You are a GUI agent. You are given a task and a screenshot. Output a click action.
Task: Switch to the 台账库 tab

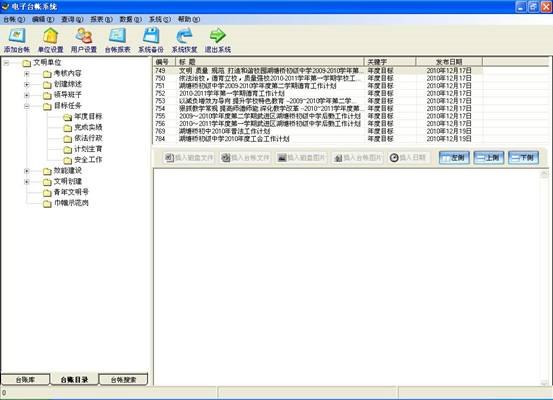[x=25, y=380]
